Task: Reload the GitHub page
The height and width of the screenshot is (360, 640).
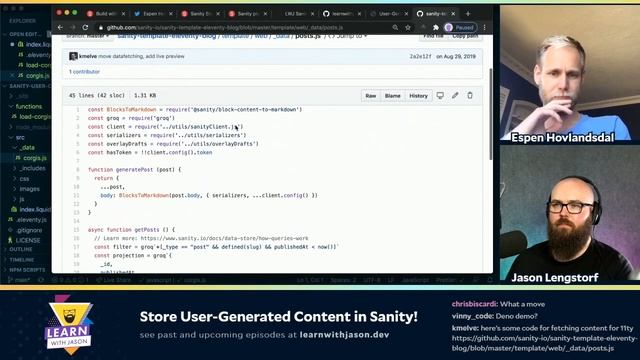Action: [x=85, y=27]
